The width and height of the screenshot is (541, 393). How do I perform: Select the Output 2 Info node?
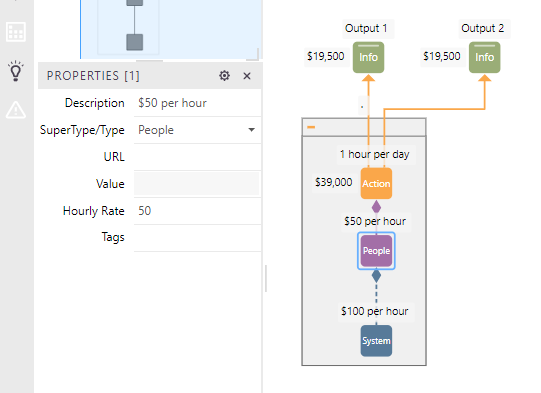point(484,57)
